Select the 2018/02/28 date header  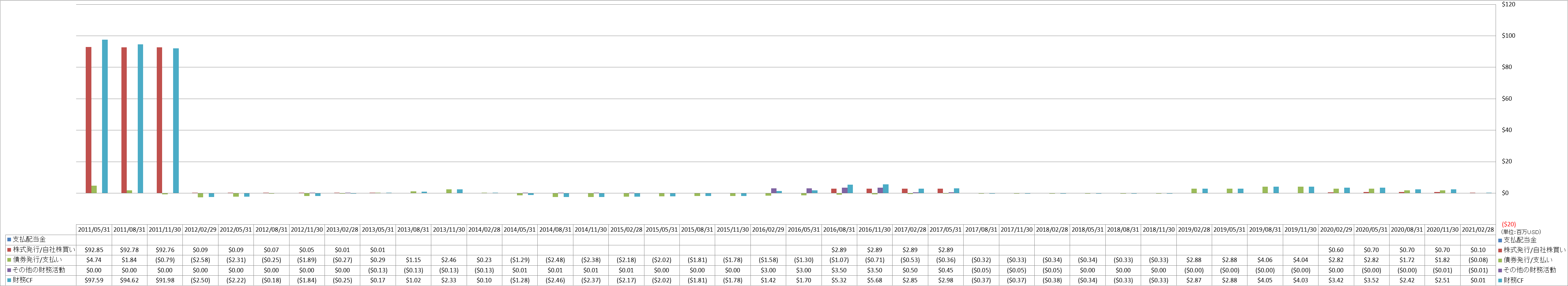1052,229
